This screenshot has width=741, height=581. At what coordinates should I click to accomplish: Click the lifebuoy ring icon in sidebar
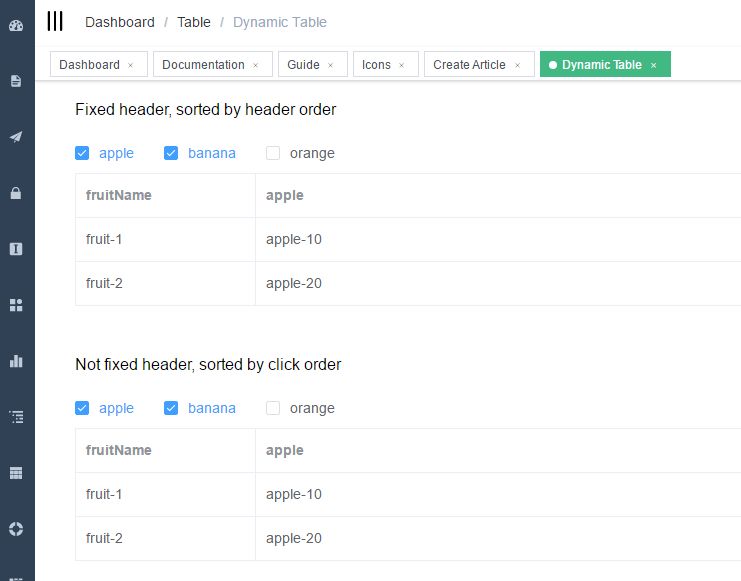click(16, 529)
